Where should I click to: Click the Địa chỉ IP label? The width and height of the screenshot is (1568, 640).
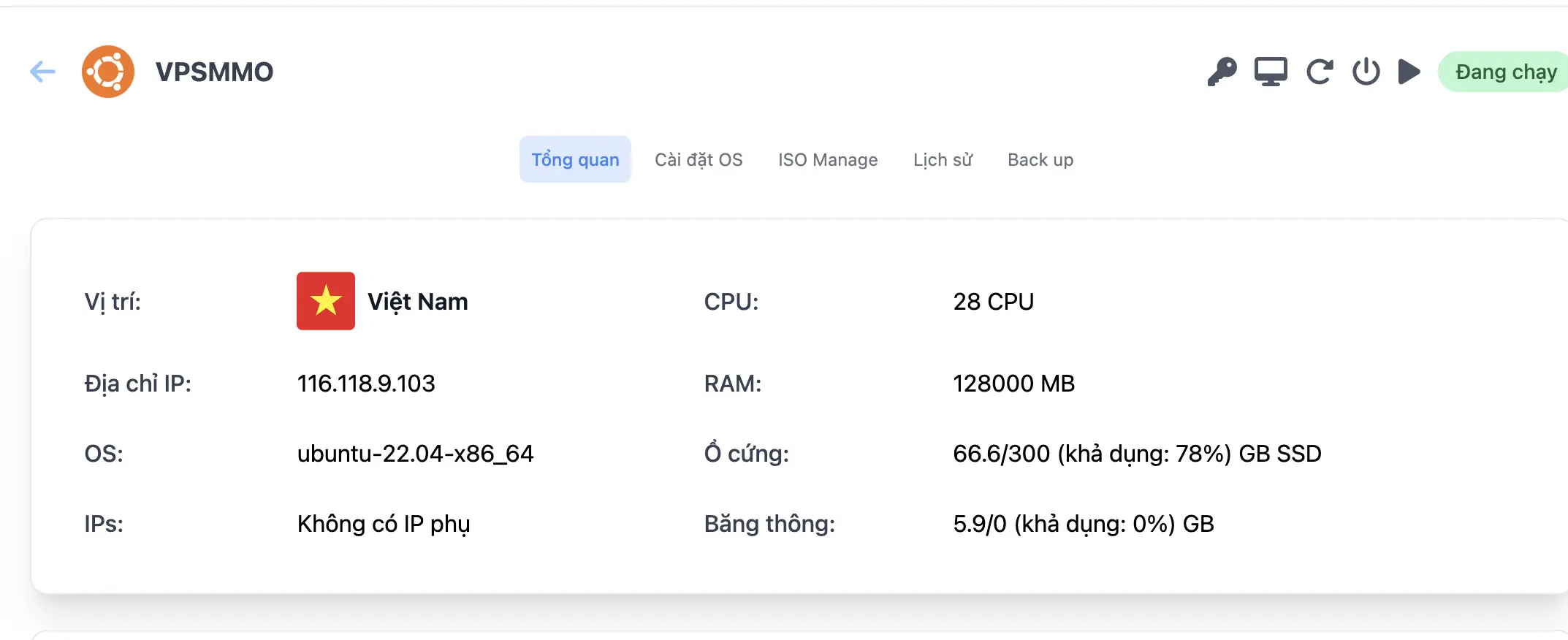138,383
